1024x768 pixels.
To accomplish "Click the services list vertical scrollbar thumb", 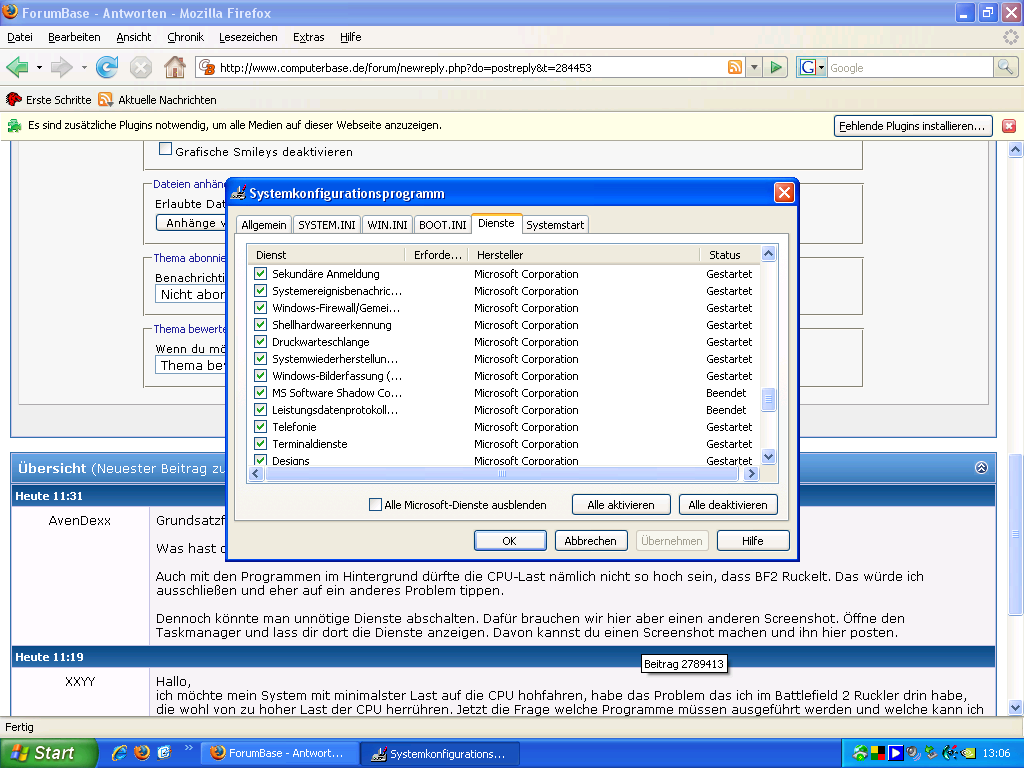I will point(769,398).
